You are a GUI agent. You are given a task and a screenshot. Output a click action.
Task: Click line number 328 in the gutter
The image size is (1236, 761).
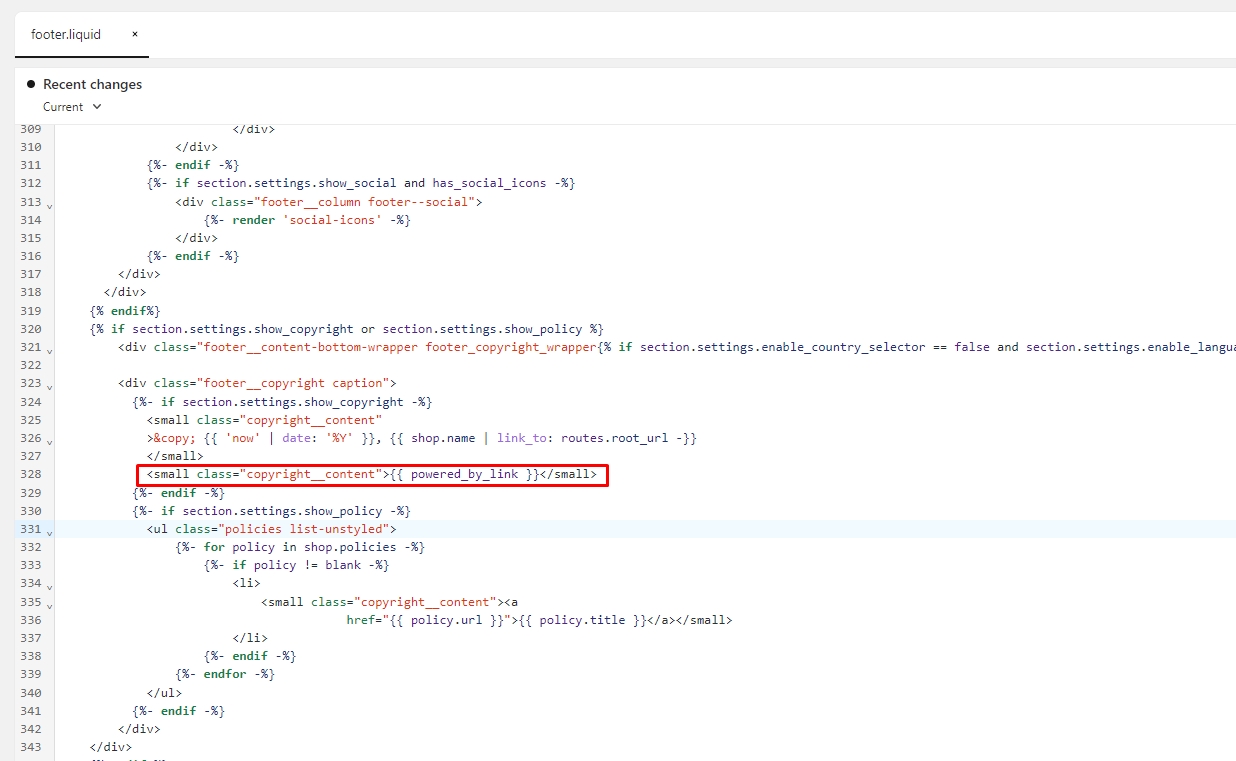coord(30,474)
